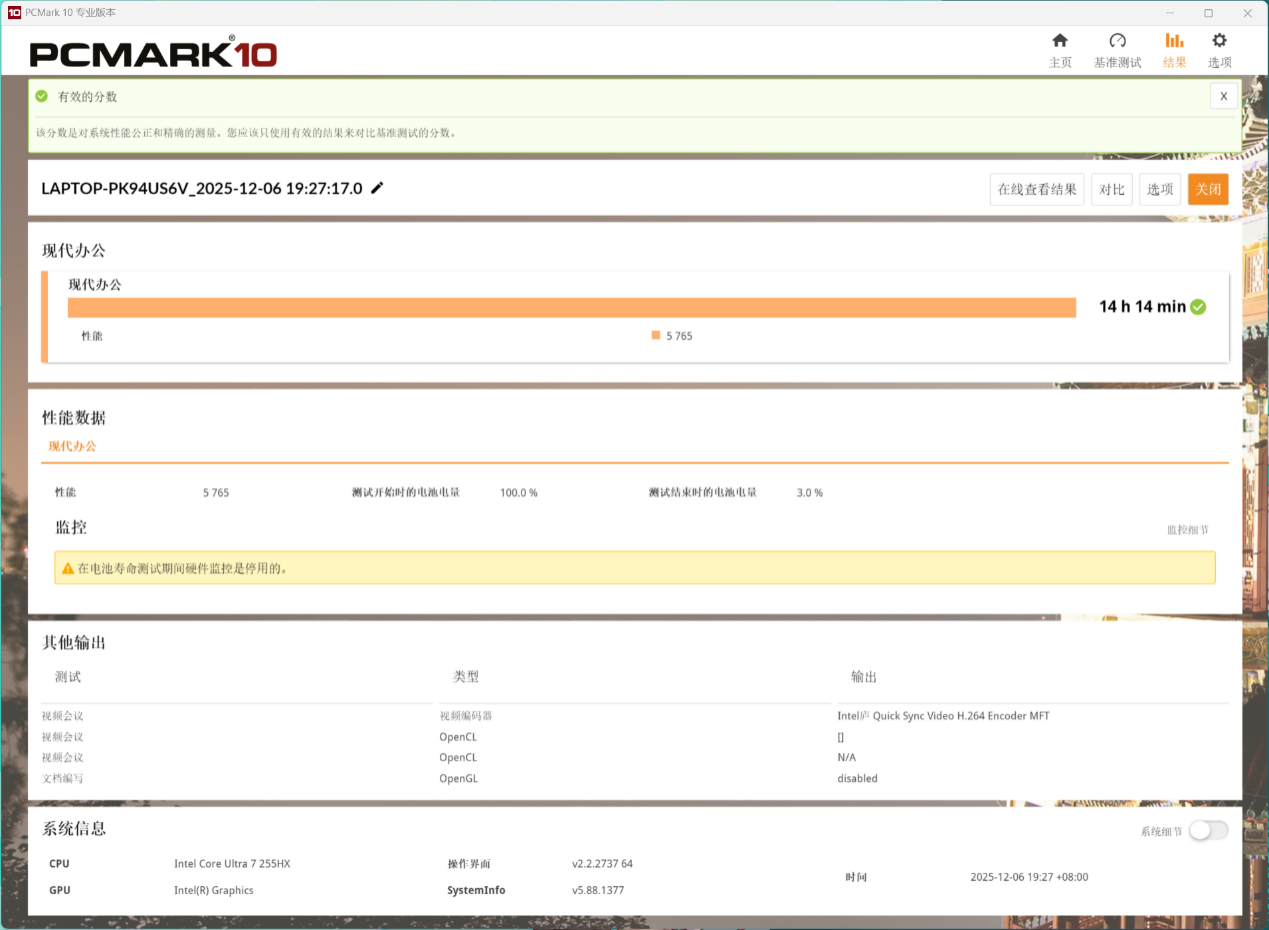The image size is (1269, 930).
Task: Click the PCMark 10 title bar app icon
Action: pyautogui.click(x=14, y=13)
